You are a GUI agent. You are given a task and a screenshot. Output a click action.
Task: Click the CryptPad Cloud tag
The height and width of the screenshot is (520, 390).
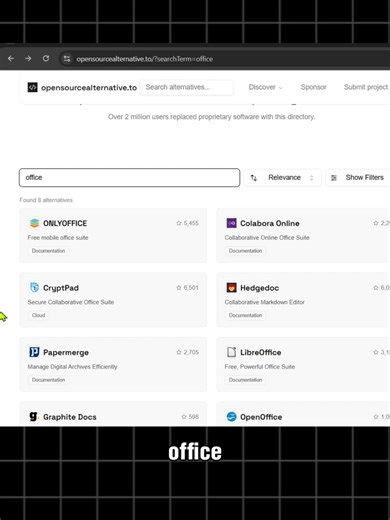[x=38, y=315]
